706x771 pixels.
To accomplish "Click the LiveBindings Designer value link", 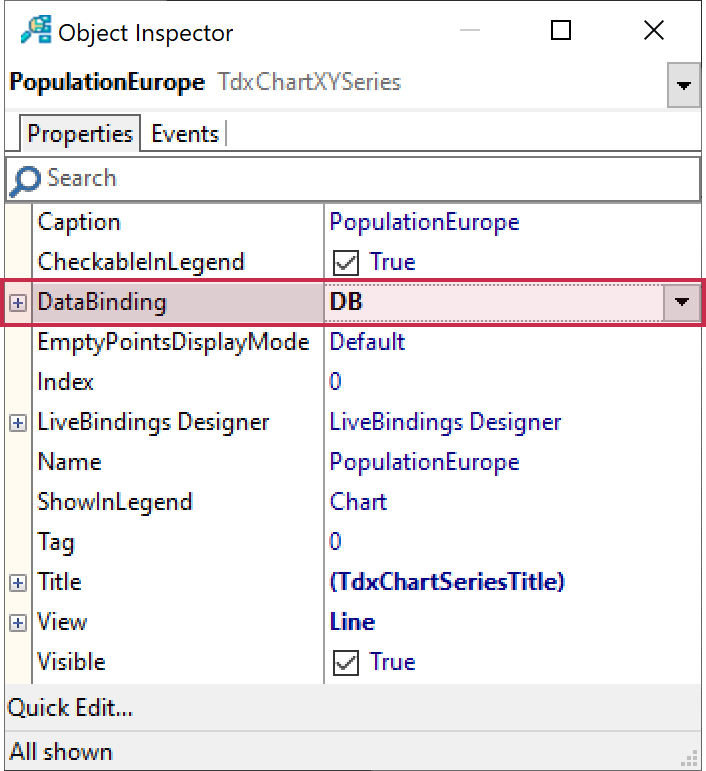I will pos(445,422).
